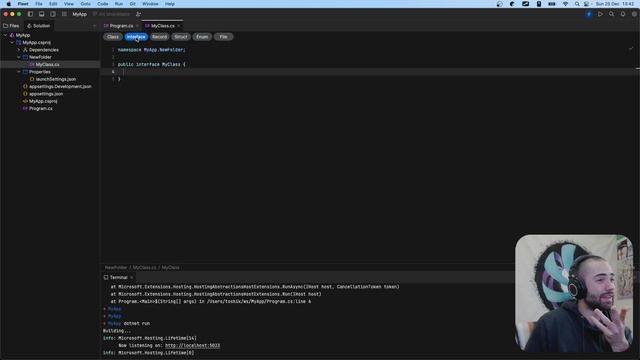Collapse the MyApp.csproj project node
The image size is (640, 360).
(x=12, y=43)
